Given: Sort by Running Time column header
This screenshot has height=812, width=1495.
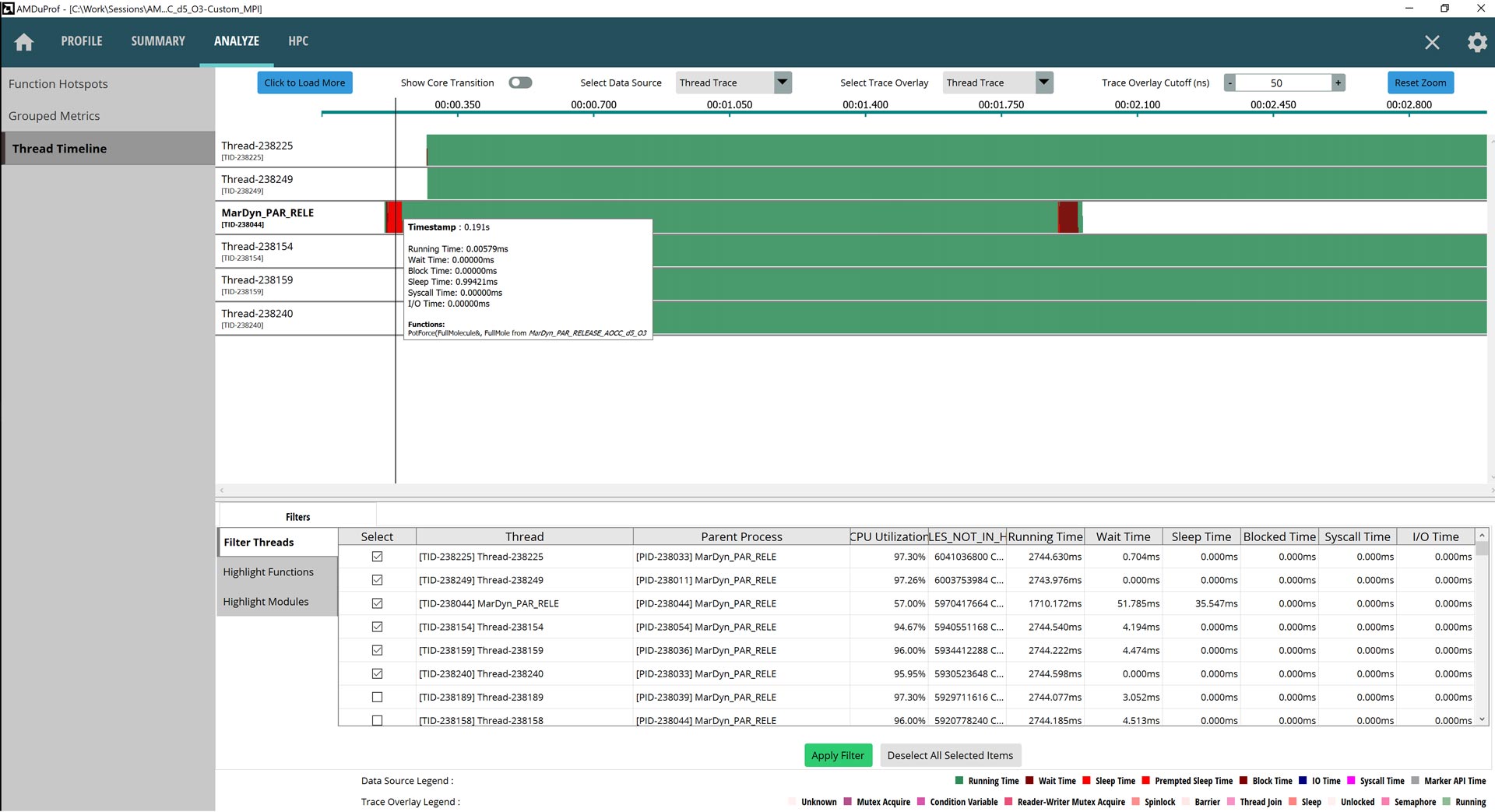Looking at the screenshot, I should 1045,536.
